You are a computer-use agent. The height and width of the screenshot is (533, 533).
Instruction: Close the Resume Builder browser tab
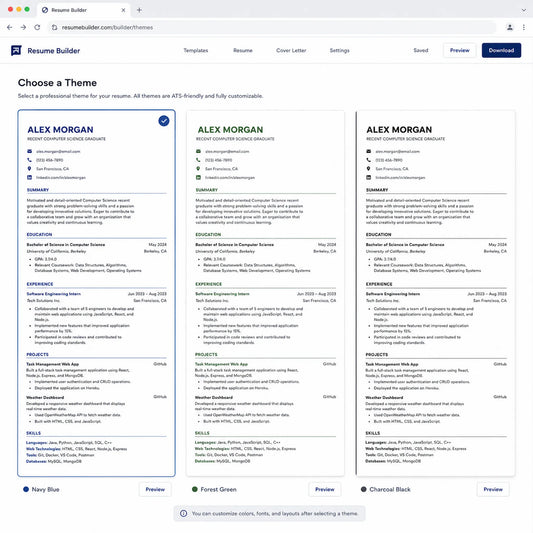[123, 10]
